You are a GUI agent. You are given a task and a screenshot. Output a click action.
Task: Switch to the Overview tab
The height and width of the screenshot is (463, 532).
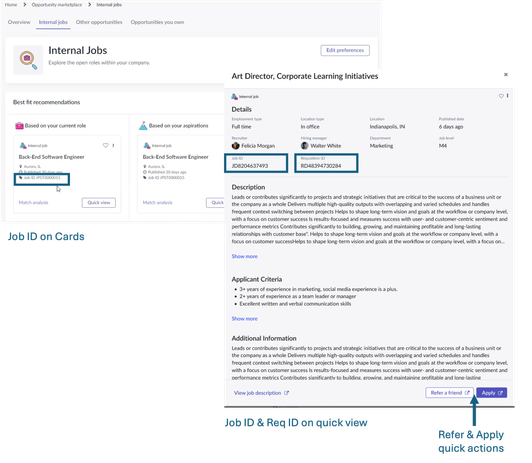19,22
